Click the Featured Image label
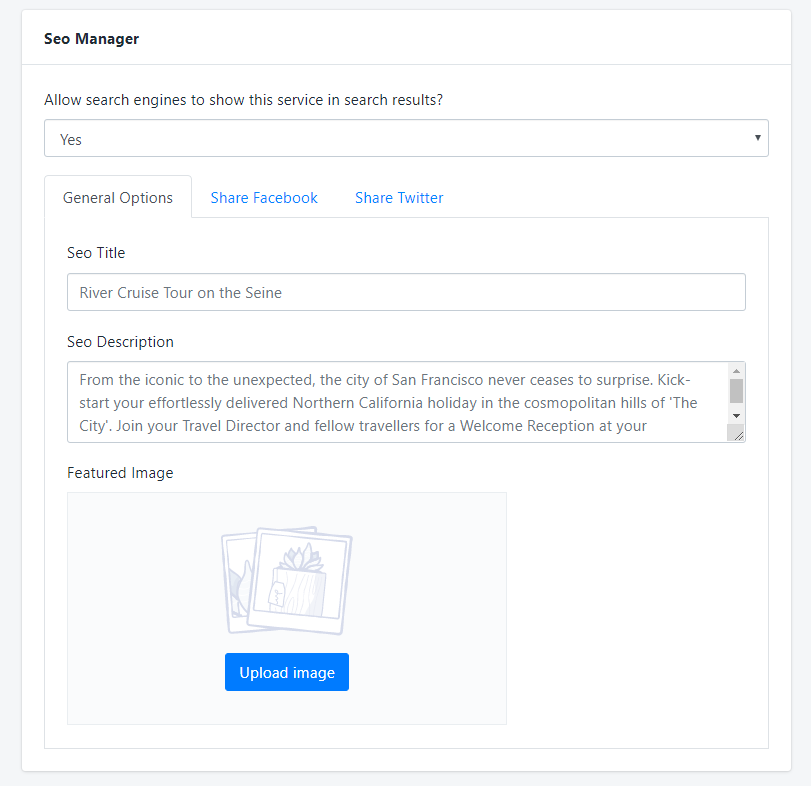The width and height of the screenshot is (811, 786). pyautogui.click(x=120, y=473)
